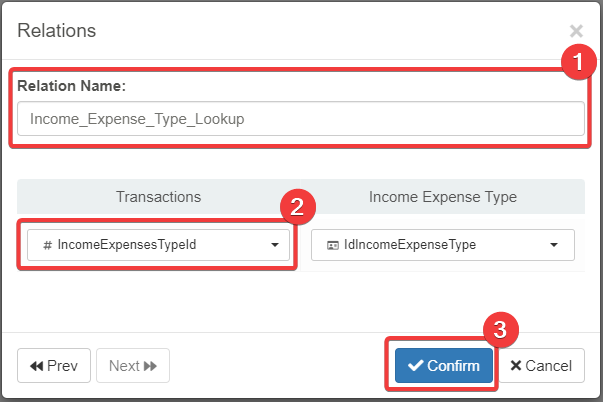Open the IncomeExpensesTypeId field dropdown
The width and height of the screenshot is (603, 402).
tap(154, 245)
